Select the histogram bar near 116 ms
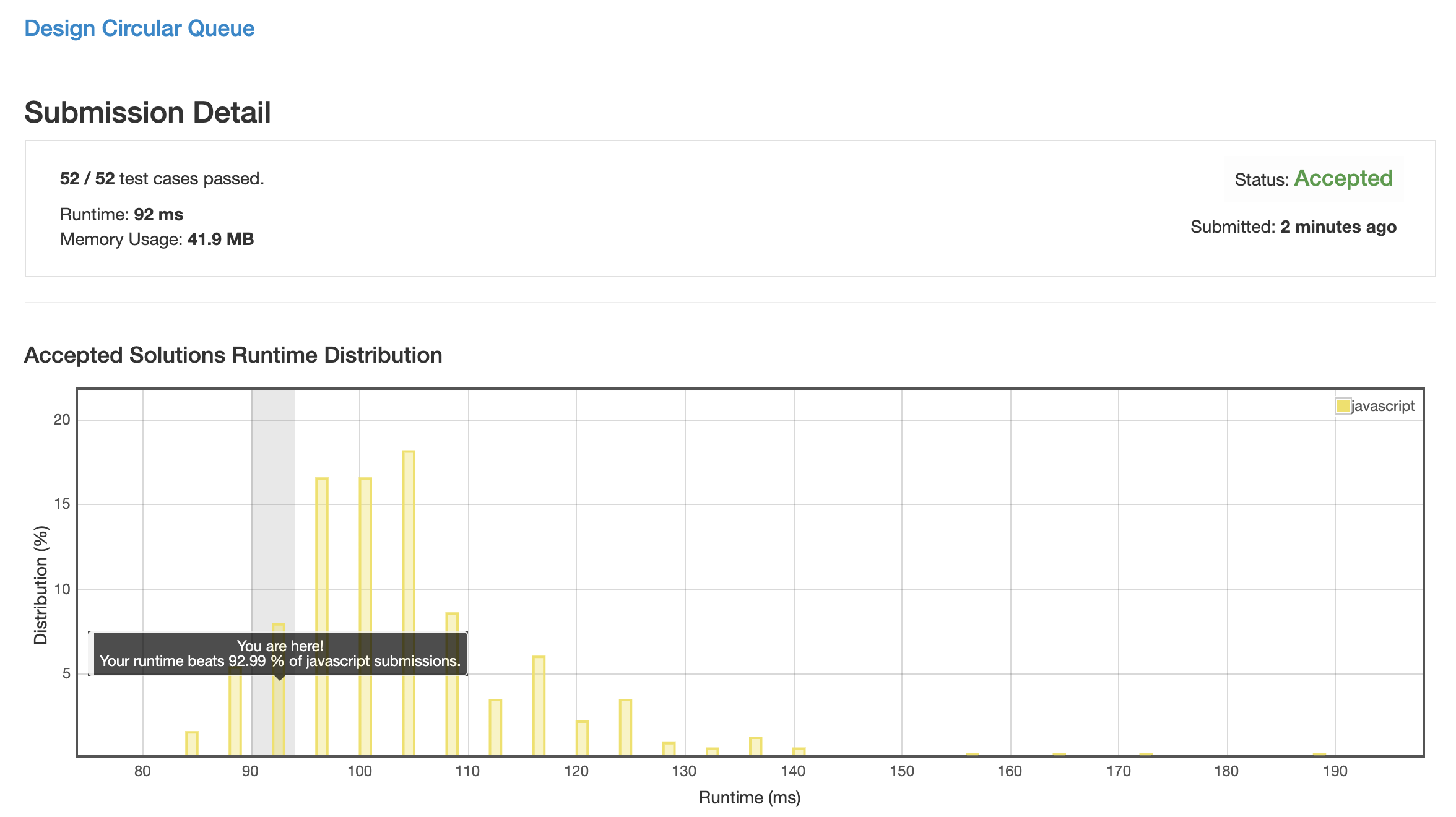 (x=539, y=706)
